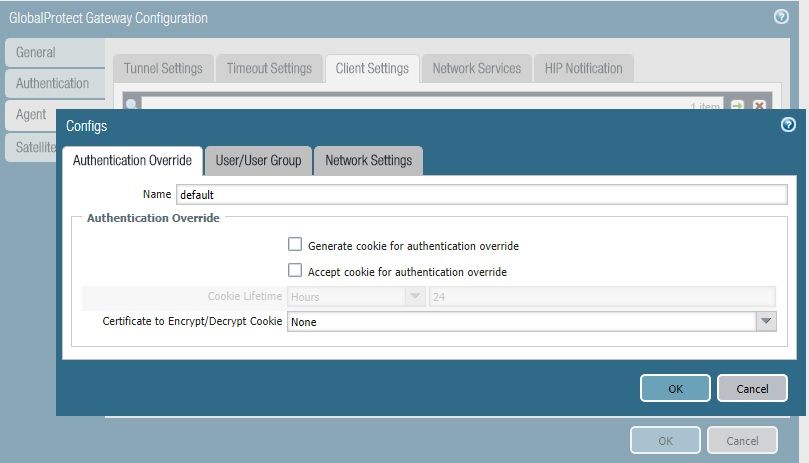Open the Tunnel Settings tab

[163, 68]
